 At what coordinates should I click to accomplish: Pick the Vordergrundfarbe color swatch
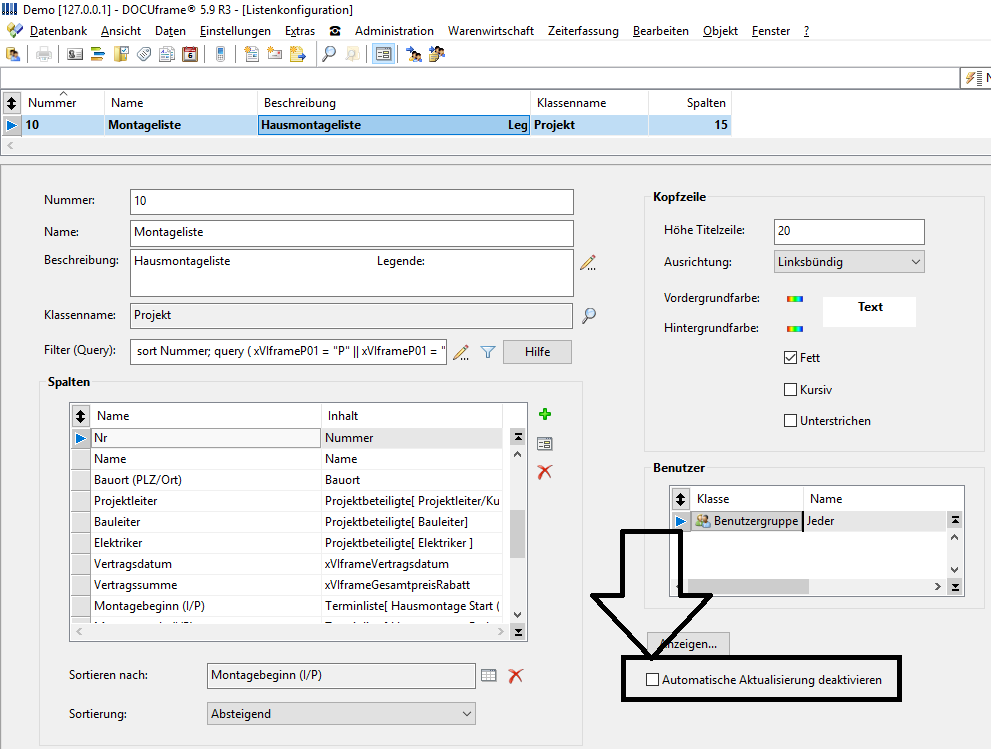(x=794, y=299)
